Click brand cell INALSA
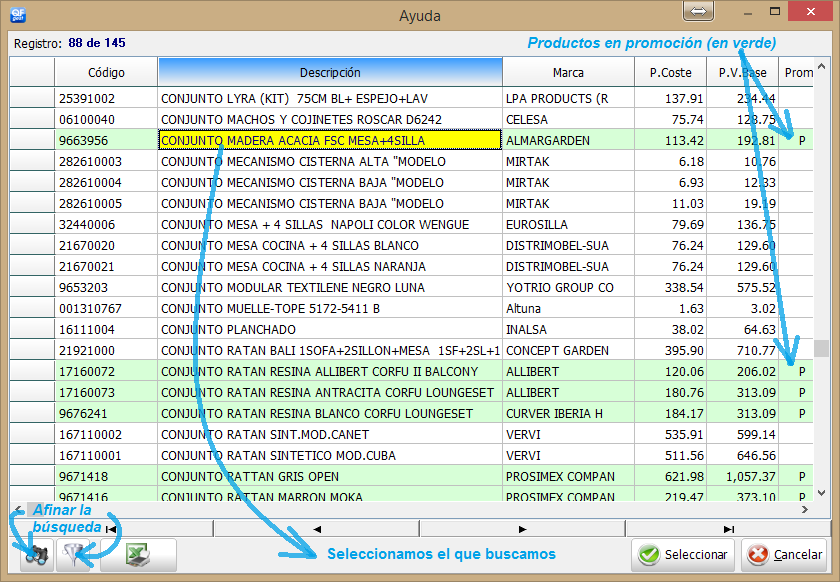Screen dimensions: 840x582 tap(568, 329)
